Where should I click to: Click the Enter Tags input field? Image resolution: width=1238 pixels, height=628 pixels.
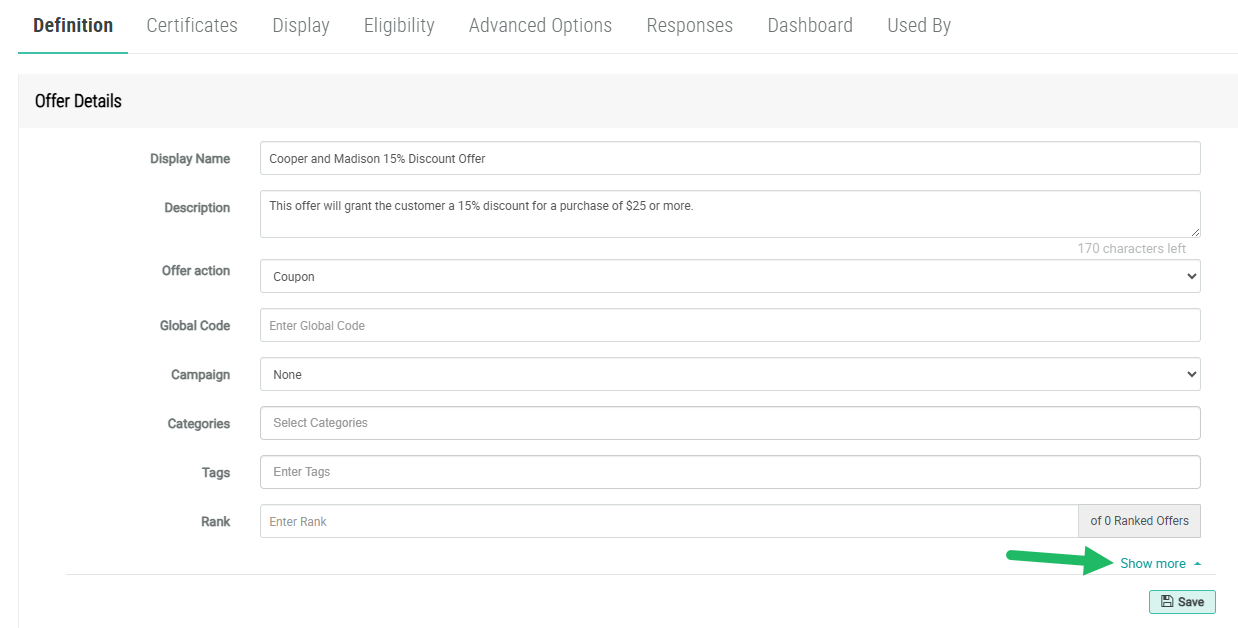[x=729, y=472]
